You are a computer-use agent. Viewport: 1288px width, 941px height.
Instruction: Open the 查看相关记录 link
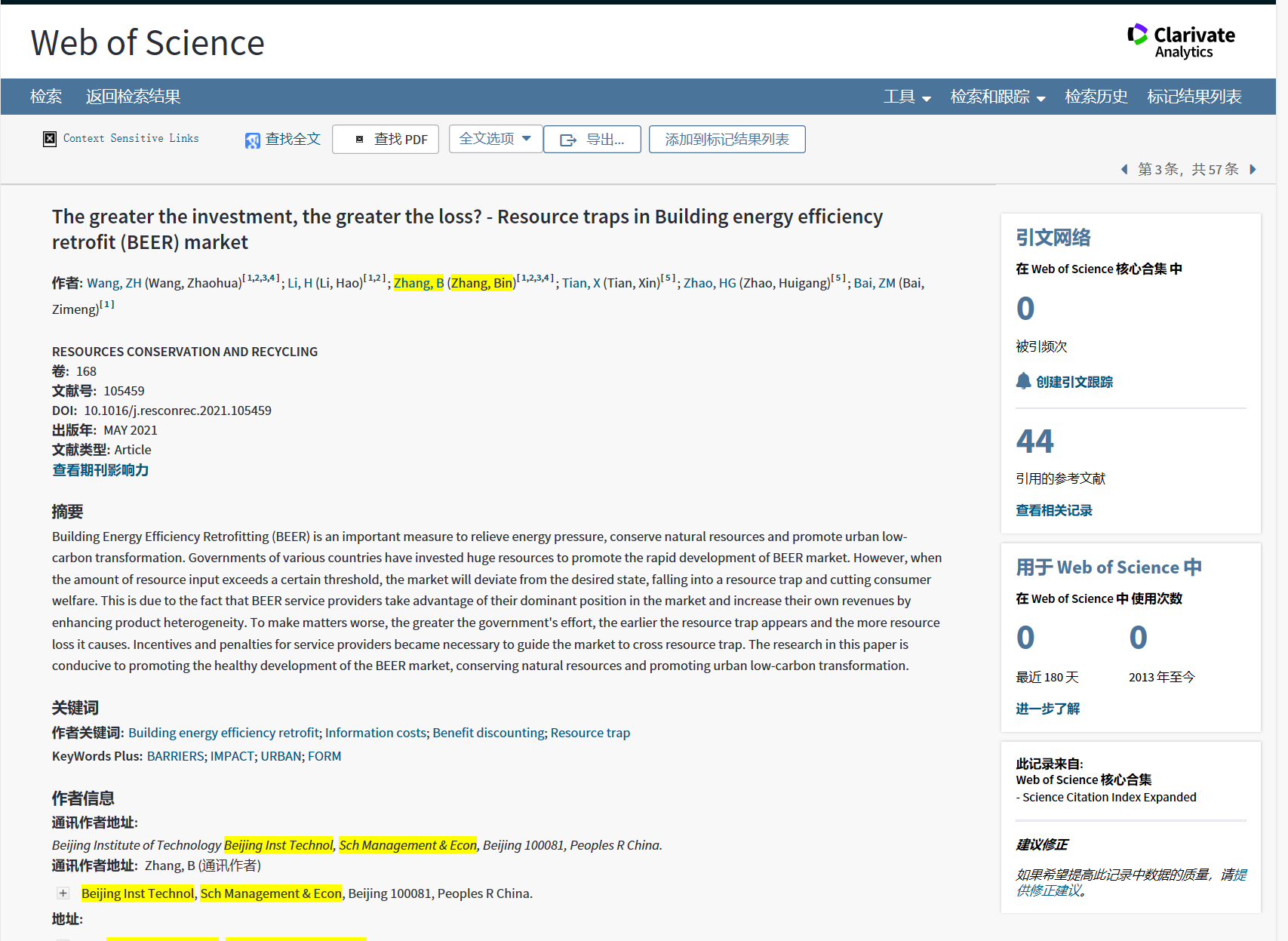click(1053, 510)
